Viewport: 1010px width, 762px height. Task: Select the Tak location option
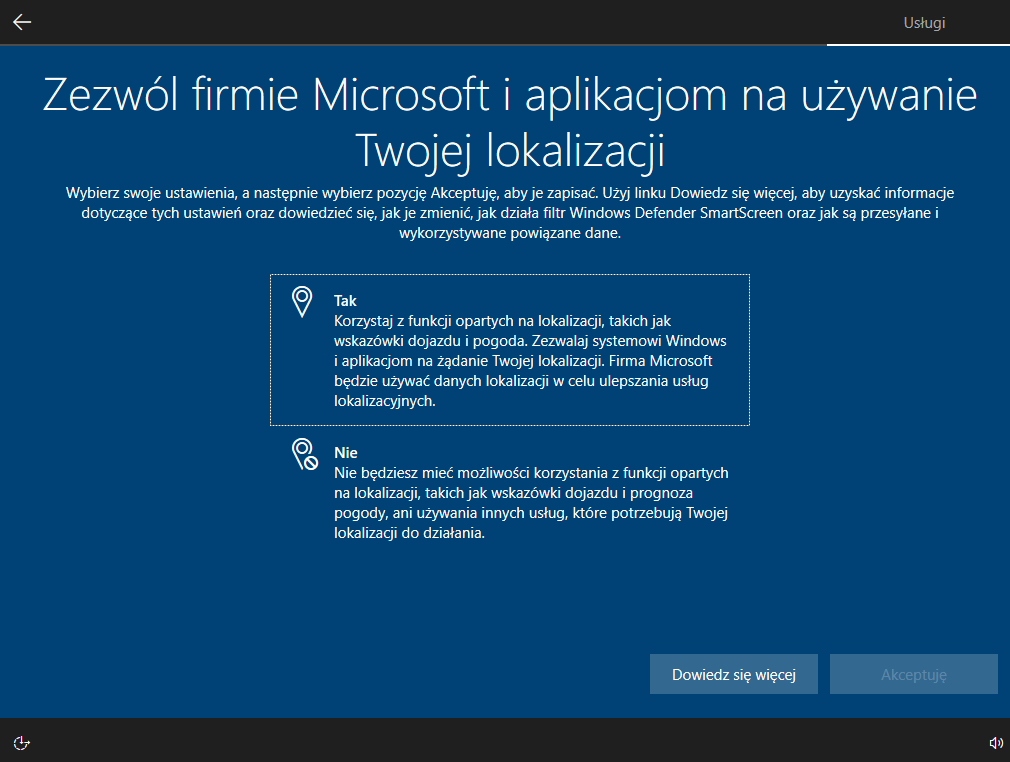pyautogui.click(x=510, y=350)
